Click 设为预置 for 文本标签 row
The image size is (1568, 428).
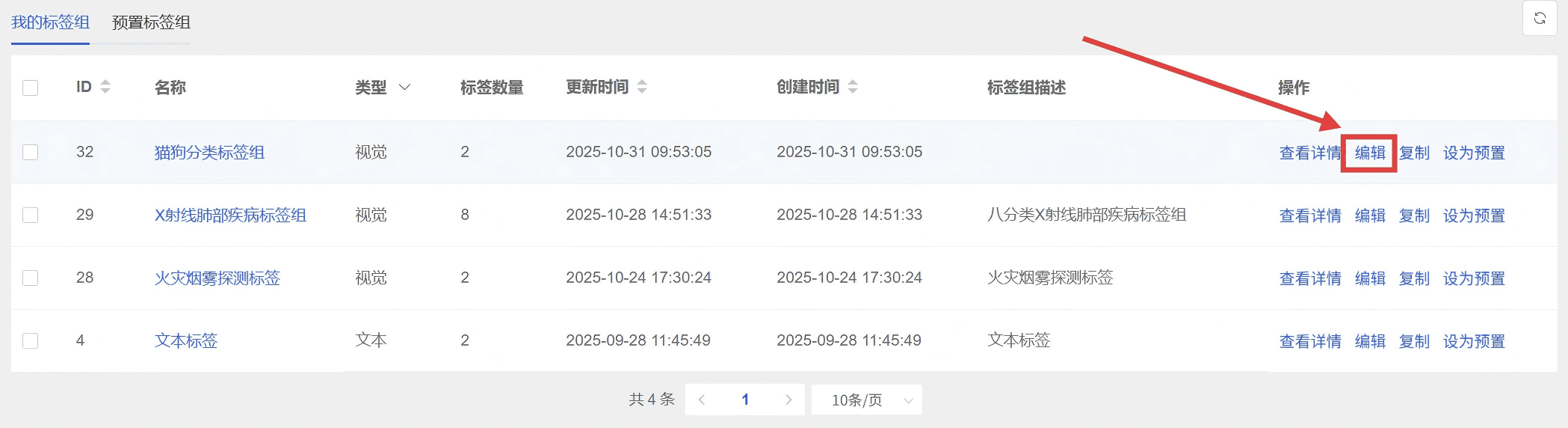(1473, 341)
